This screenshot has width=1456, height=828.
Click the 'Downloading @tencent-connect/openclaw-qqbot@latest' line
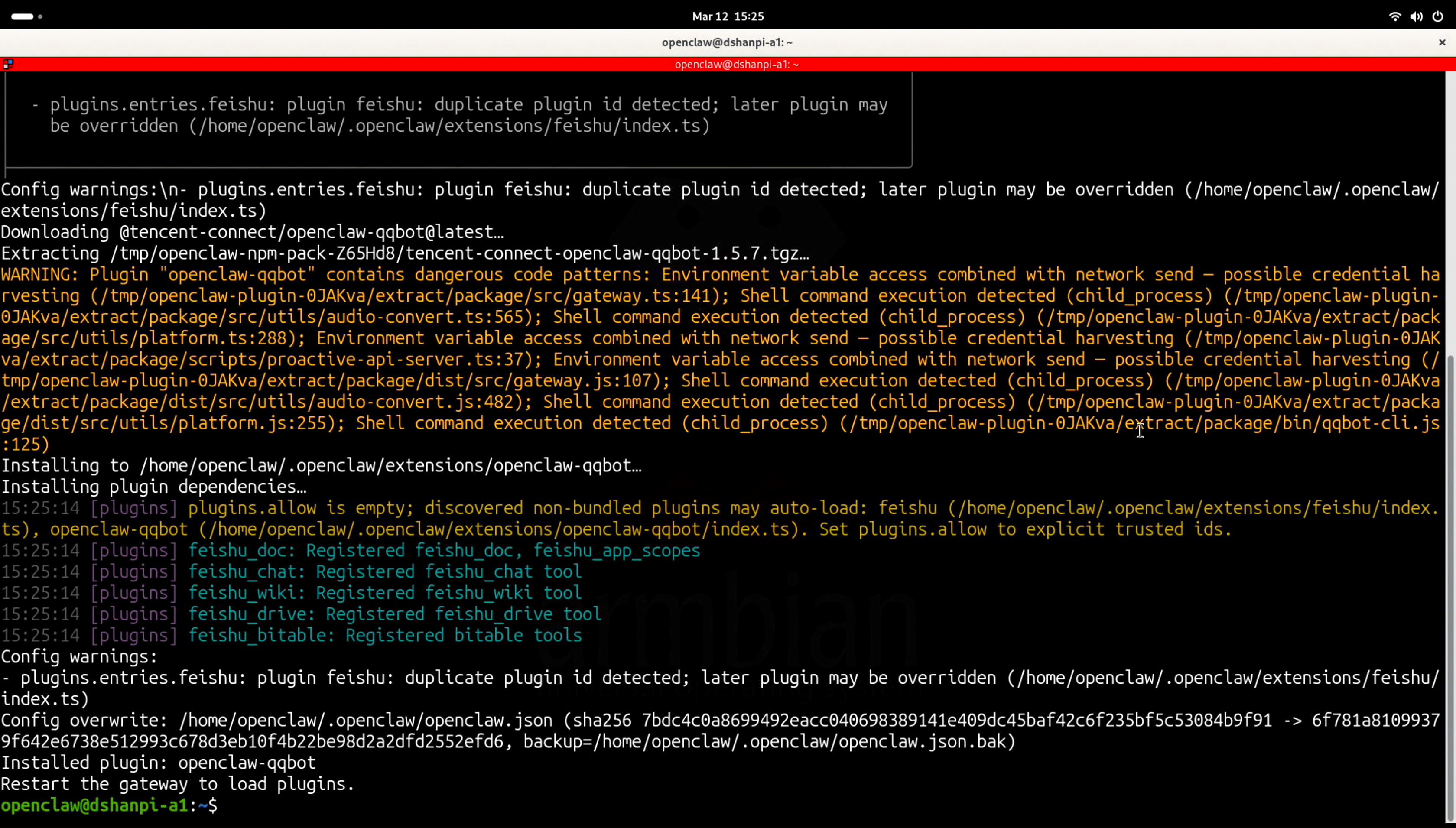252,232
